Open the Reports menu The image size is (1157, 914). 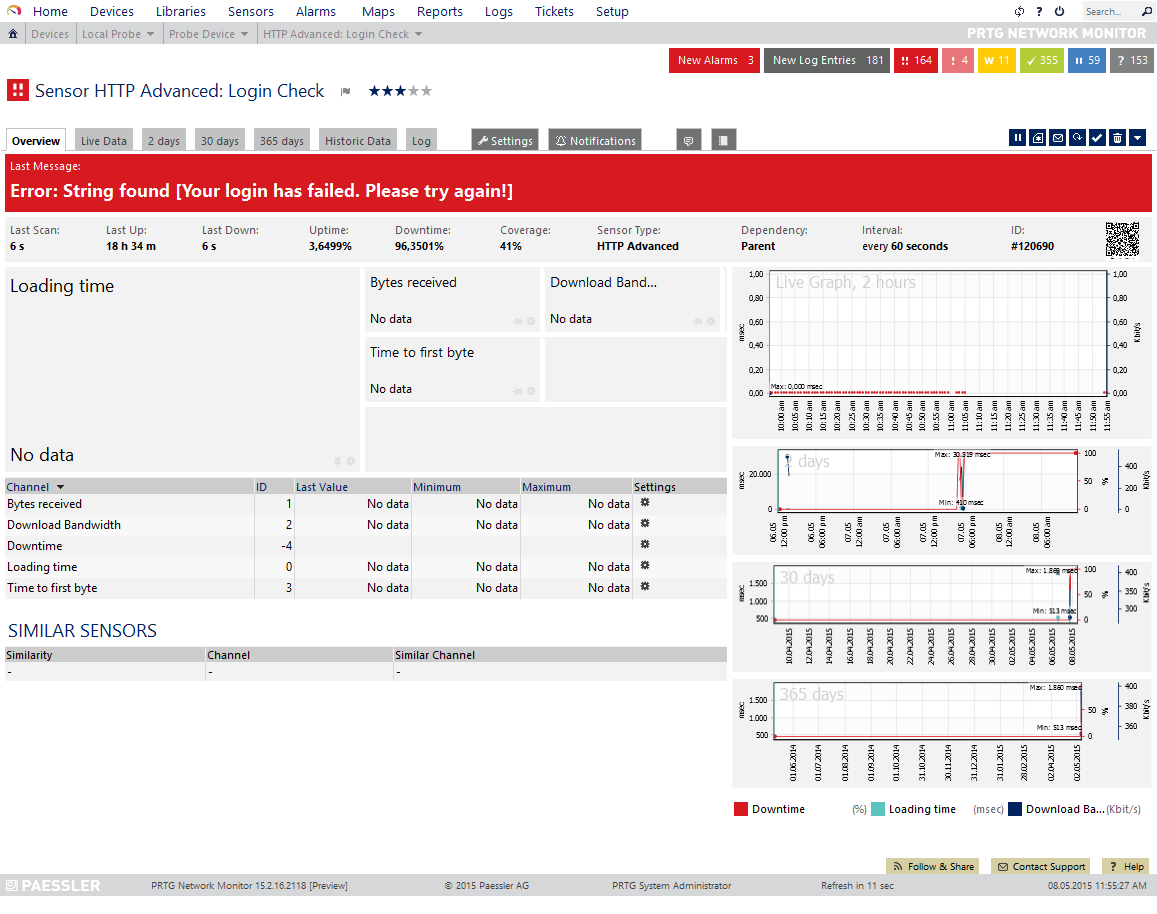439,11
